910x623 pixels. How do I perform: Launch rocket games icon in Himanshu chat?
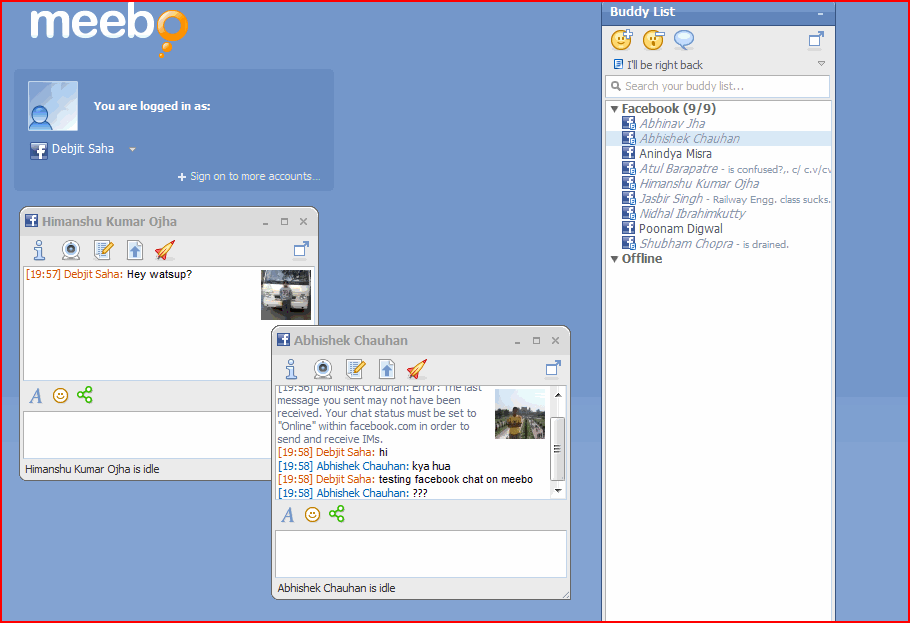tap(165, 250)
